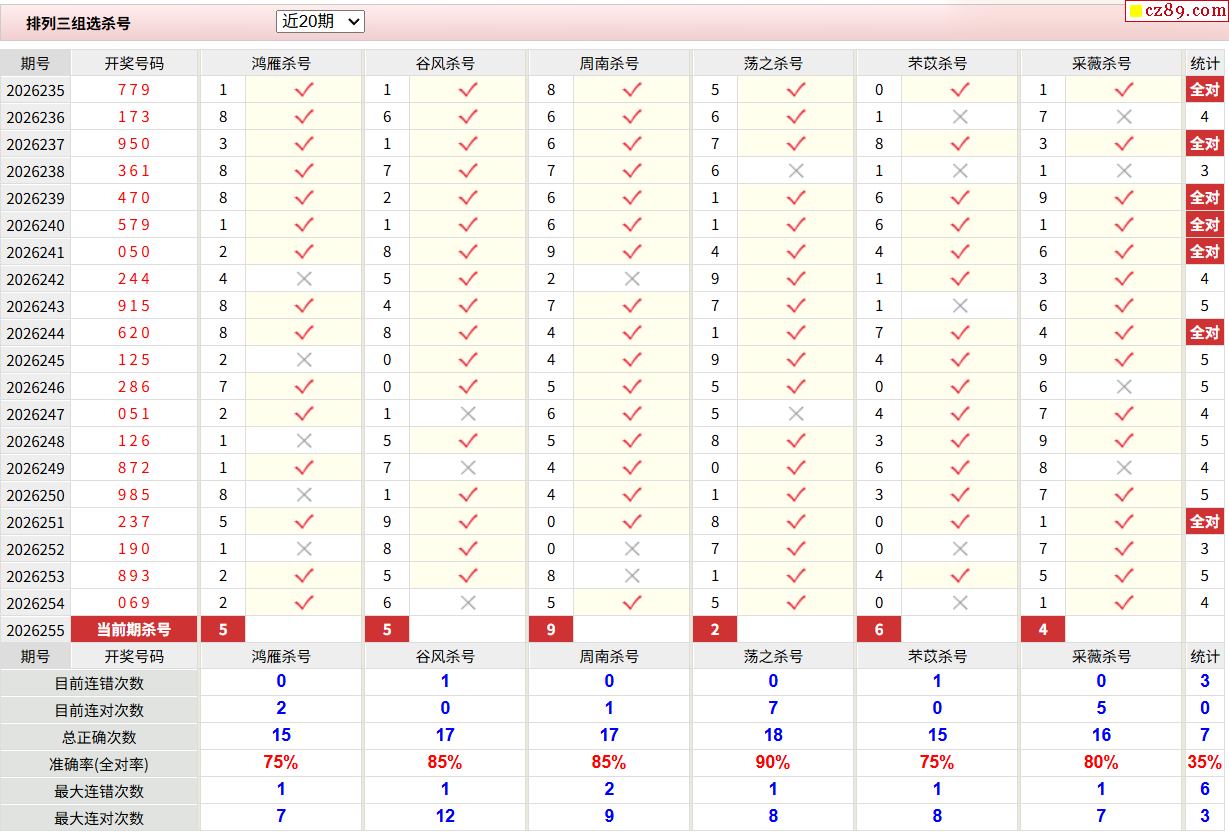1229x834 pixels.
Task: Click the red 4 current pick under 采薇杀号
Action: point(1043,630)
